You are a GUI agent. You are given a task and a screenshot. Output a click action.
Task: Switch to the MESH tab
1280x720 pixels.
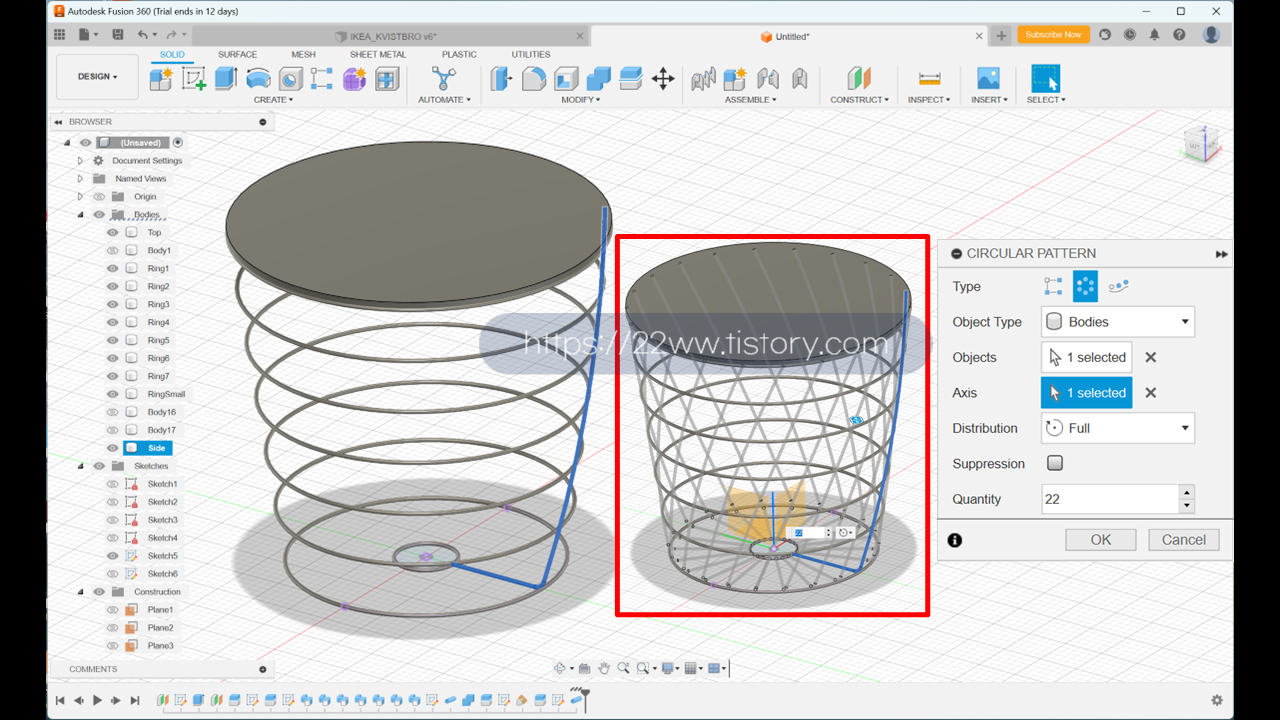point(303,54)
